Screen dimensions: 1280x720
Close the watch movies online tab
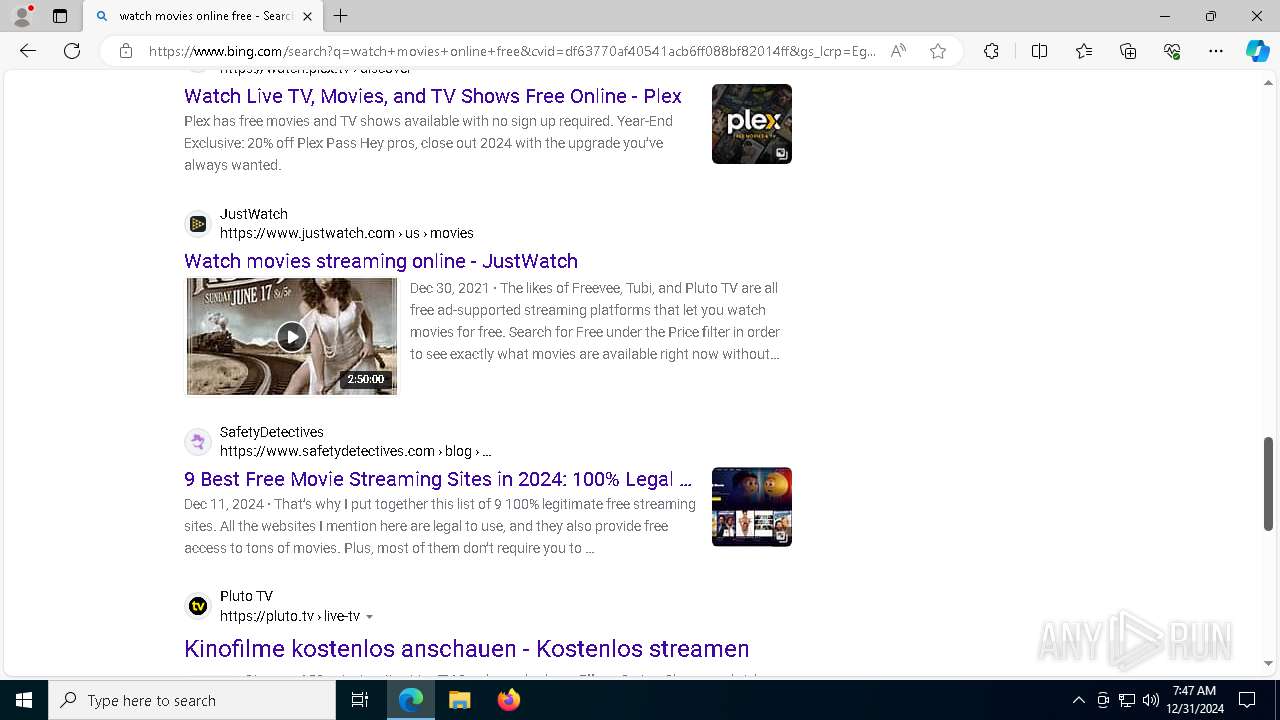pos(307,16)
